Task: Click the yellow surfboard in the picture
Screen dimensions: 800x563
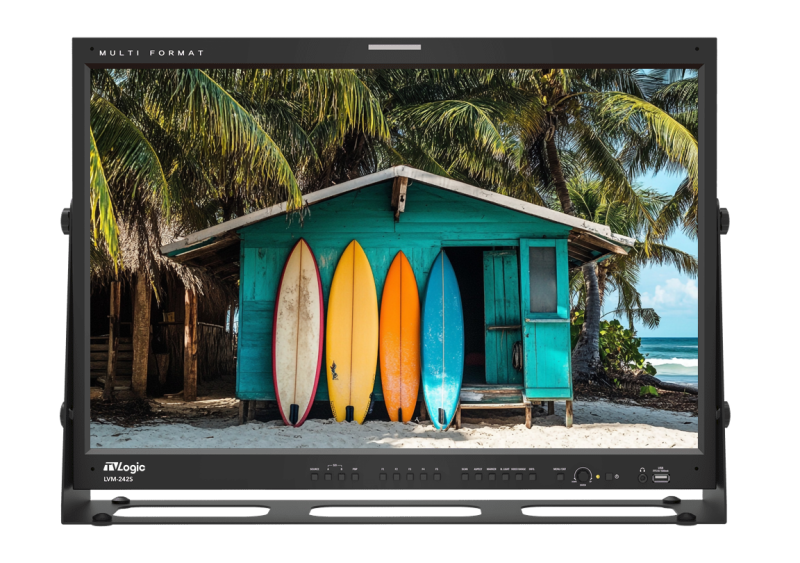Action: click(352, 332)
